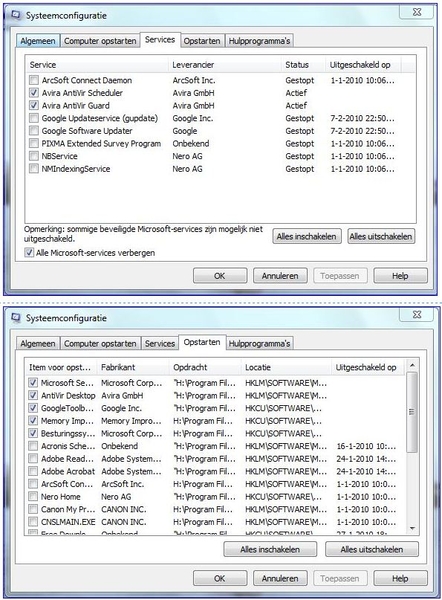This screenshot has width=442, height=600.
Task: Click the startup list vertical scrollbar thumb
Action: point(412,412)
